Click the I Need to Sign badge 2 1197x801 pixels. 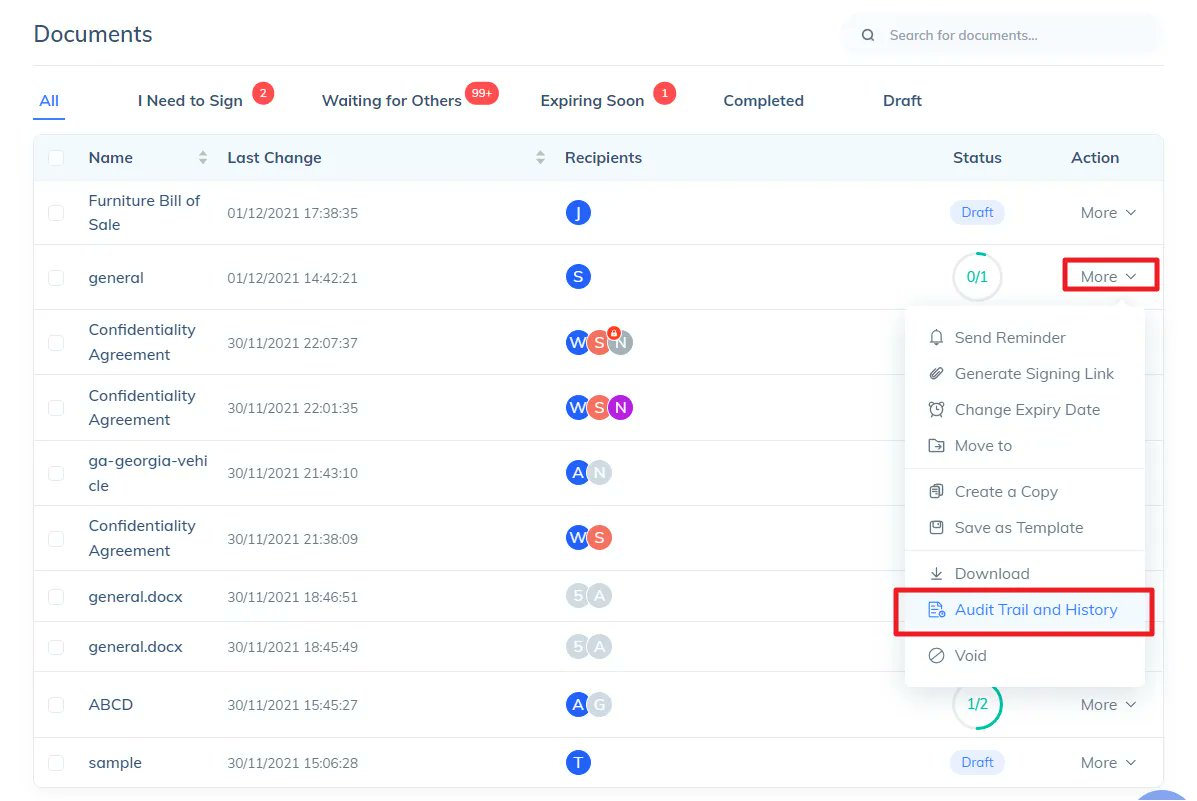263,93
